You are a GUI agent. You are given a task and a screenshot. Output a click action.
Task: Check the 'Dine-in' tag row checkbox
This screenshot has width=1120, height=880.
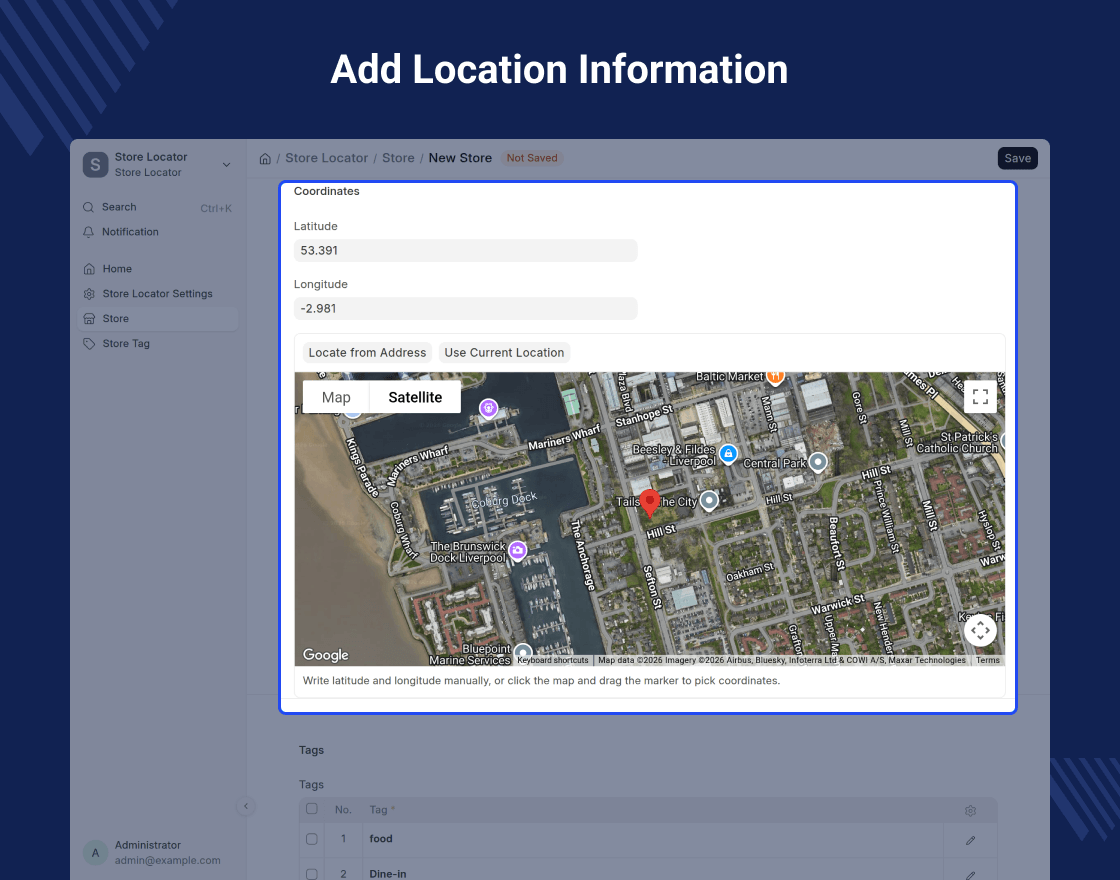coord(312,874)
